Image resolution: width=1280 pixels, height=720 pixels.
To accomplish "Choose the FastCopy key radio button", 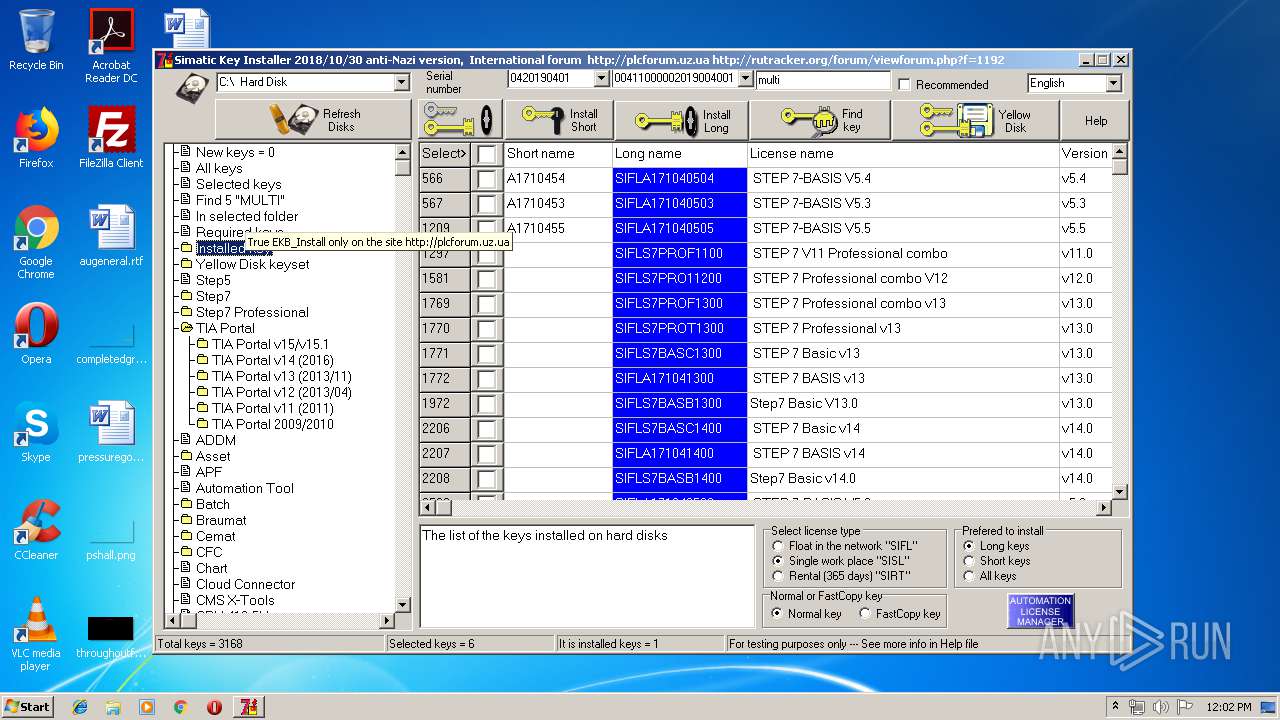I will 865,614.
